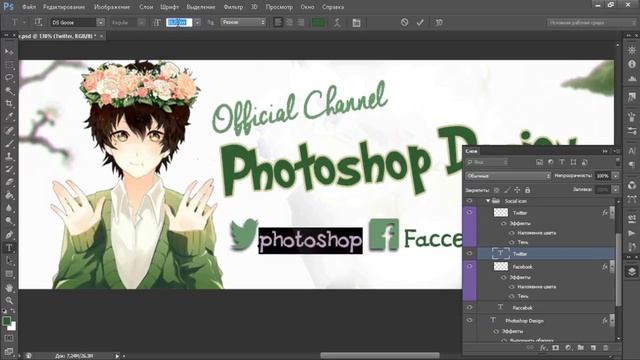Image resolution: width=640 pixels, height=360 pixels.
Task: Click the foreground color swatch
Action: (7, 321)
